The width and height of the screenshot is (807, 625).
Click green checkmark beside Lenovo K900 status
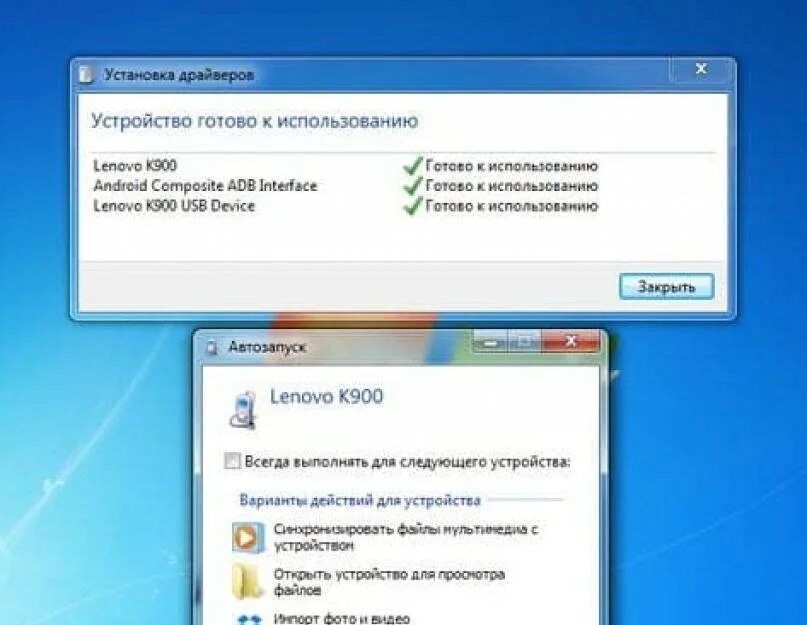413,166
